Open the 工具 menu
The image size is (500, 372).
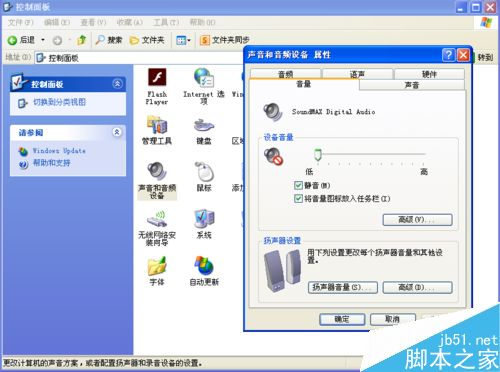(166, 22)
